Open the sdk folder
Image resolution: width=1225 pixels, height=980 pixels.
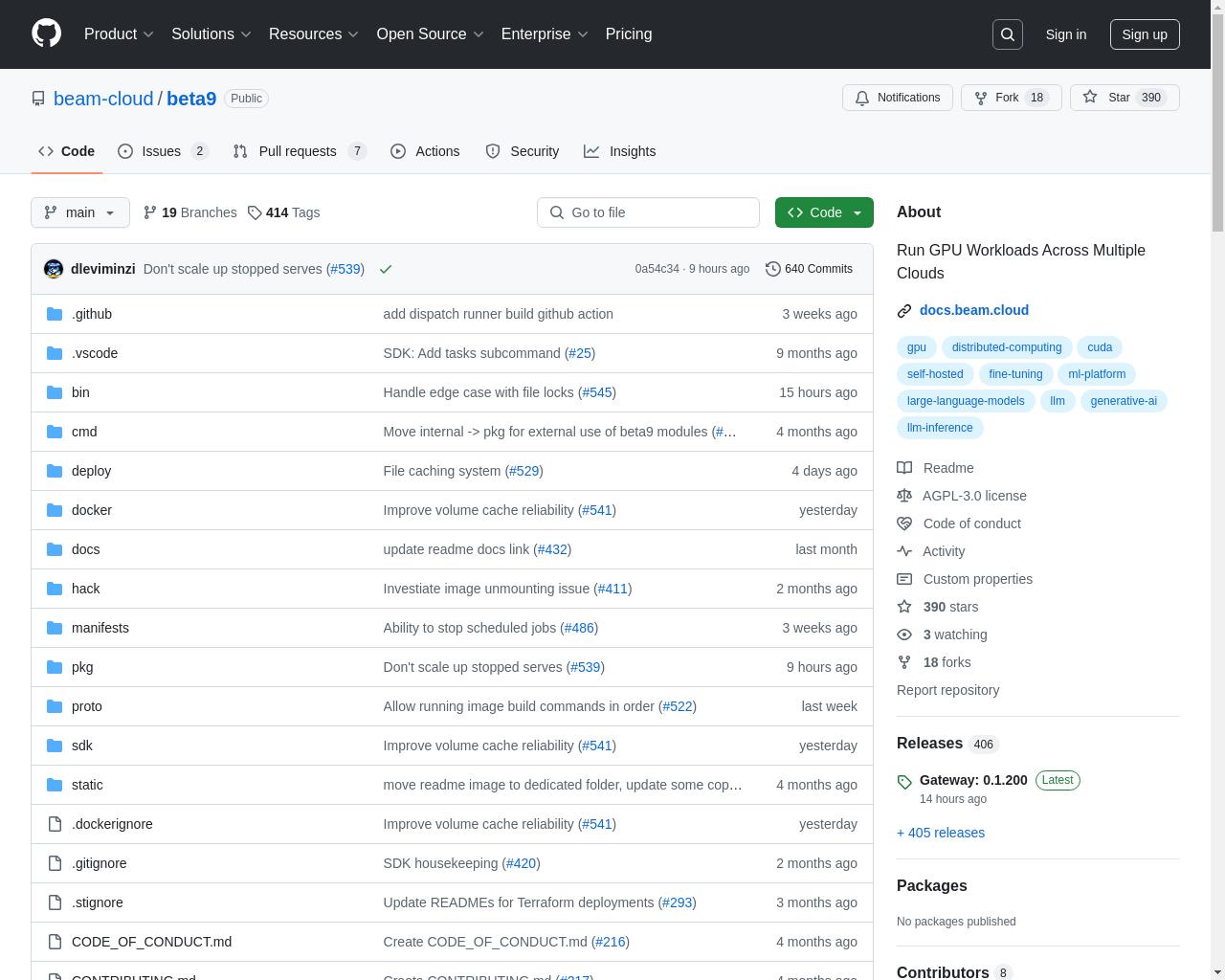pos(82,746)
